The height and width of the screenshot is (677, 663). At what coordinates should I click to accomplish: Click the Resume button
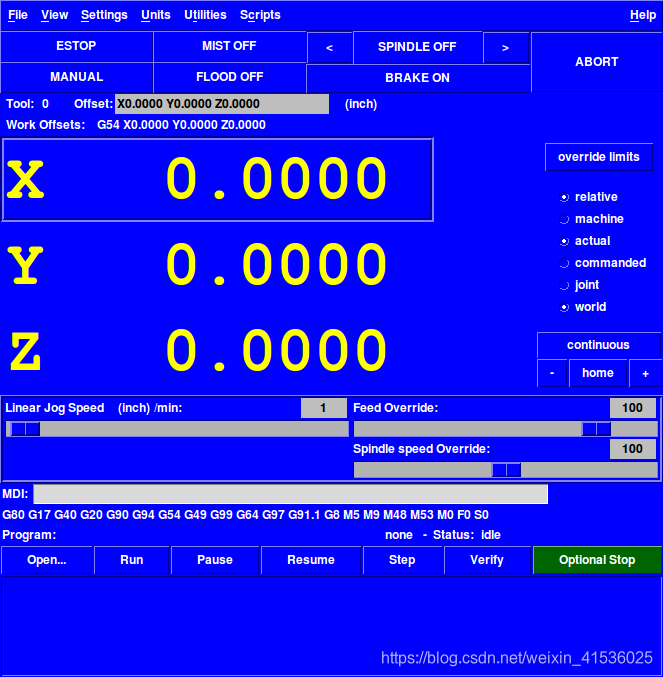tap(311, 560)
